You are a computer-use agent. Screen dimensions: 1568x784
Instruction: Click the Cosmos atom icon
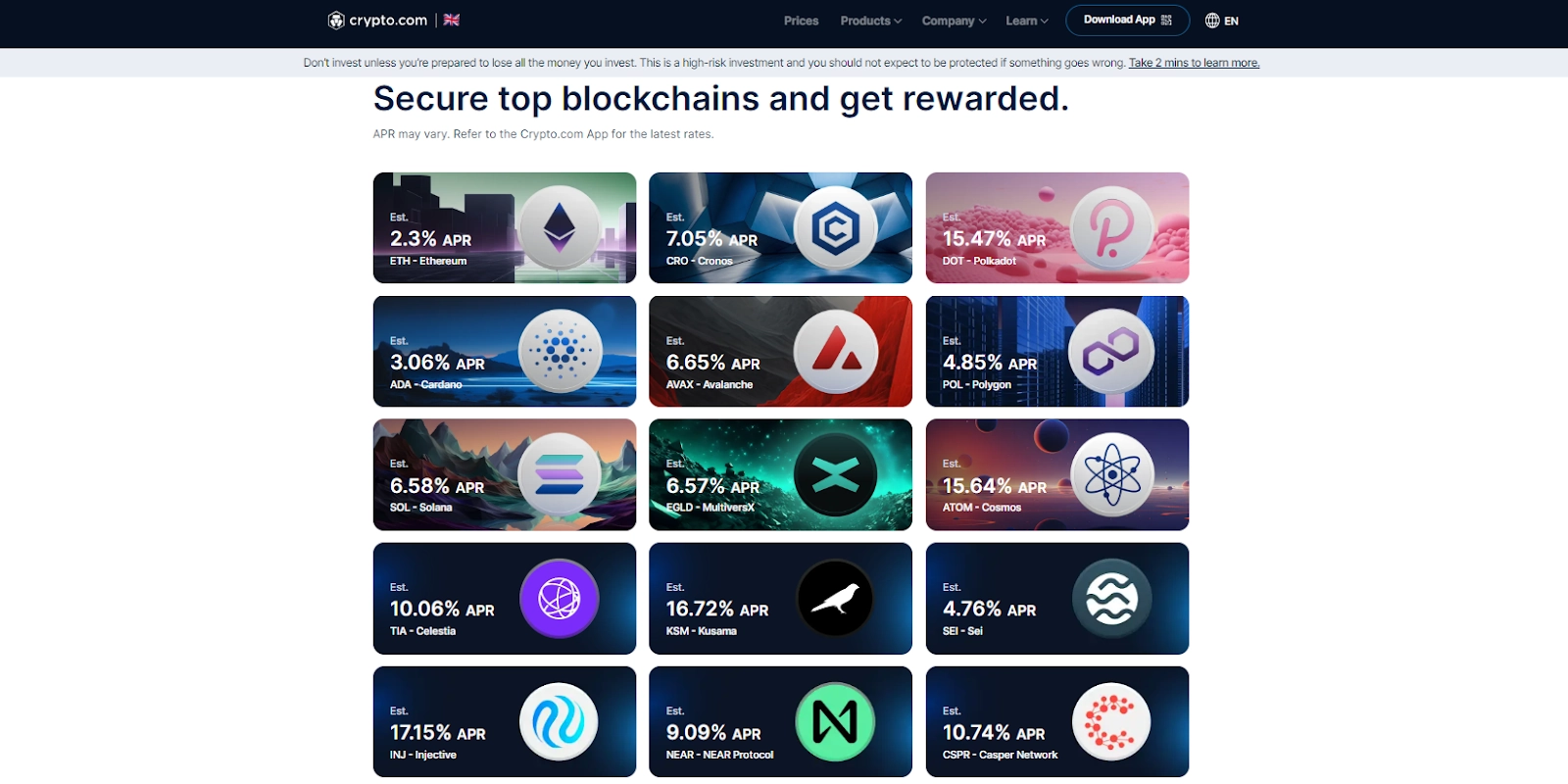[1111, 475]
